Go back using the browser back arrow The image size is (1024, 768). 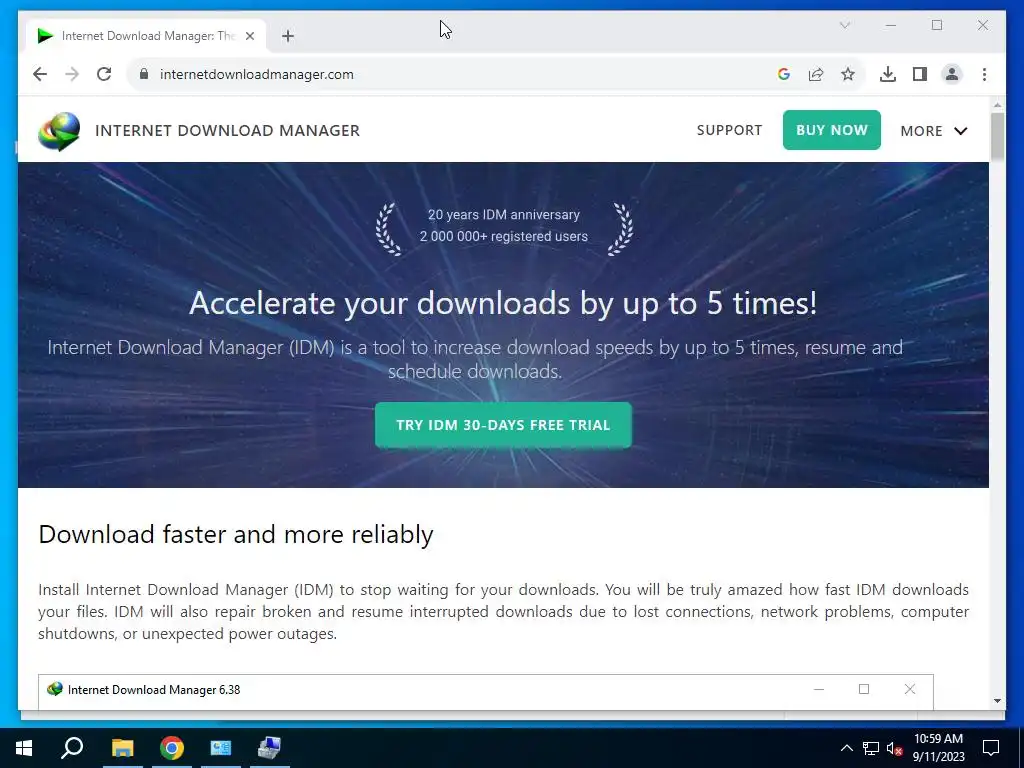click(40, 74)
